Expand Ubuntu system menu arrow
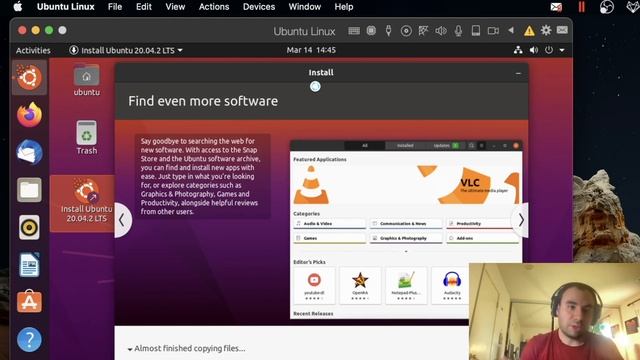This screenshot has width=640, height=360. [x=562, y=50]
